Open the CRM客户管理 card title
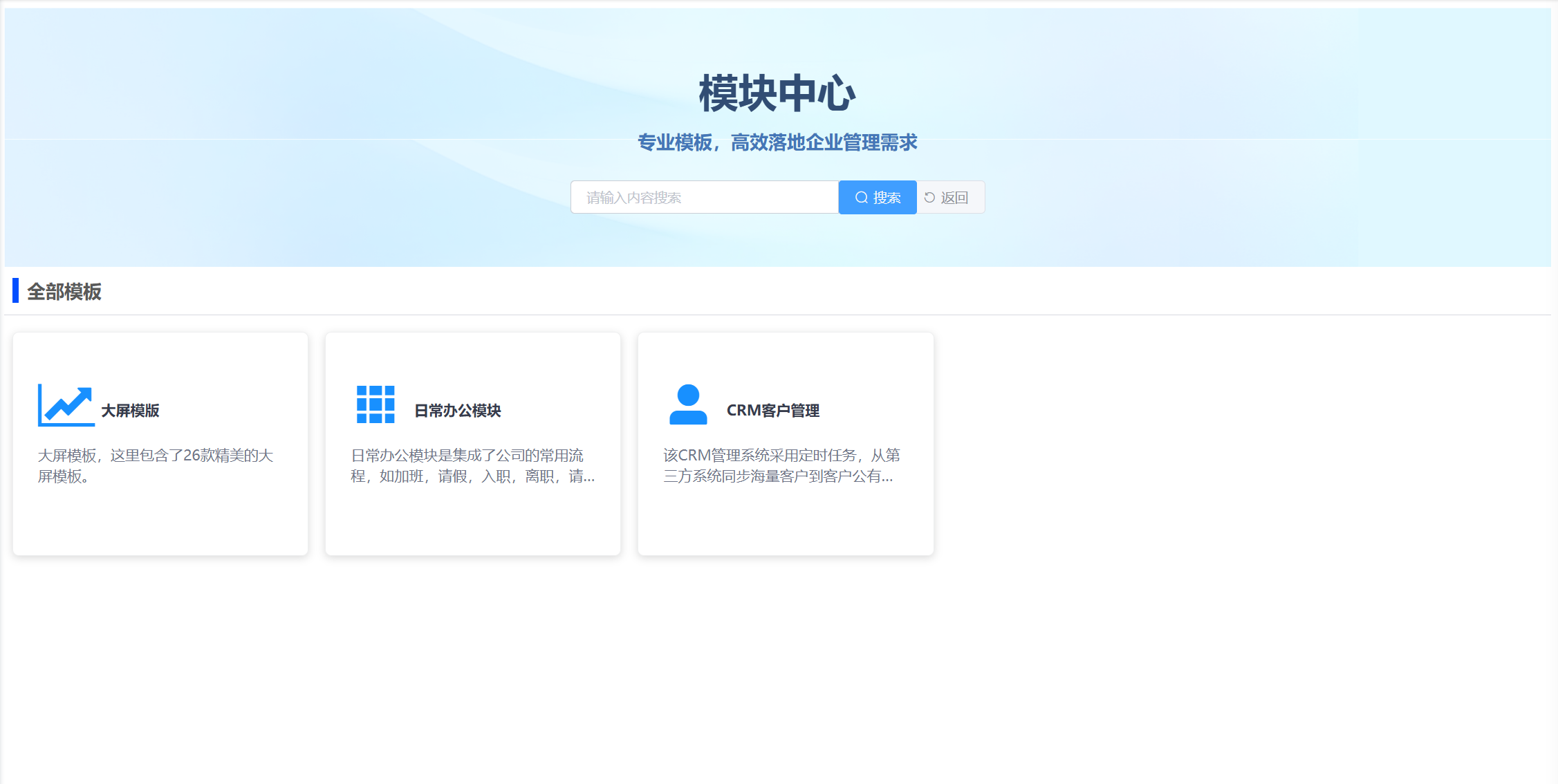This screenshot has width=1558, height=784. (772, 411)
